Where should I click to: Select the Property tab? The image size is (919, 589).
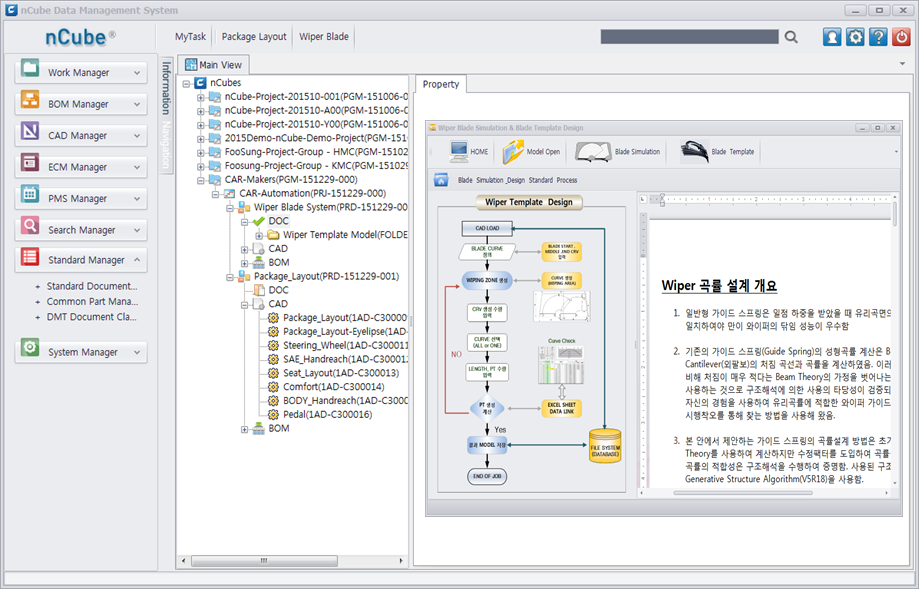coord(440,85)
